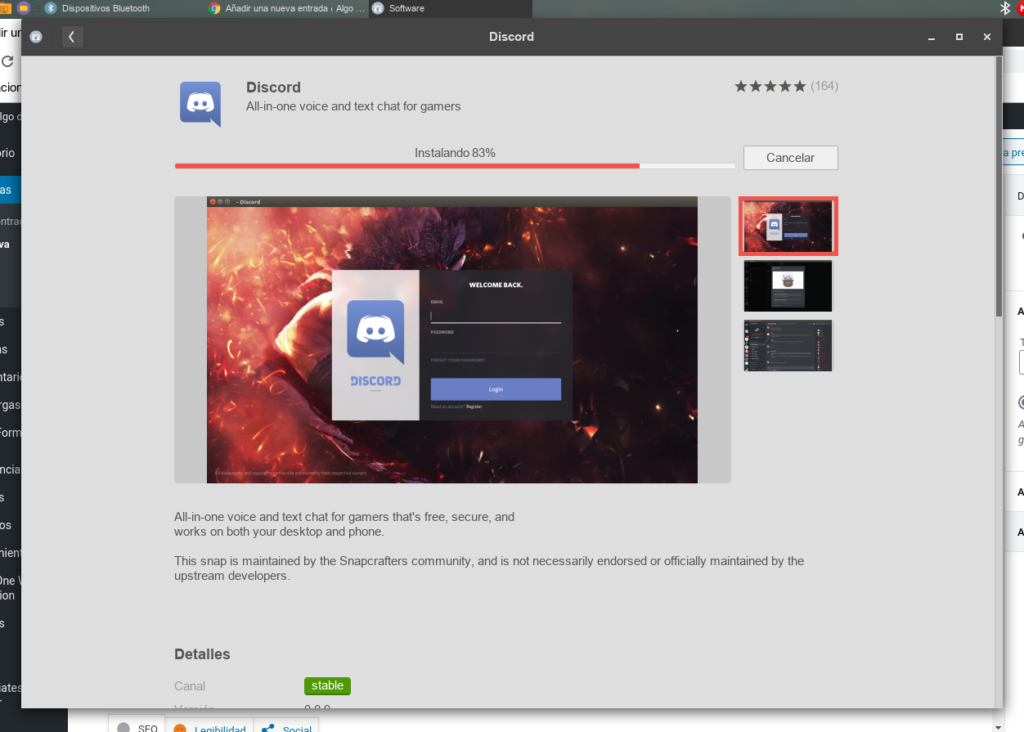
Task: Click the 'Canal' detail label
Action: click(x=189, y=686)
